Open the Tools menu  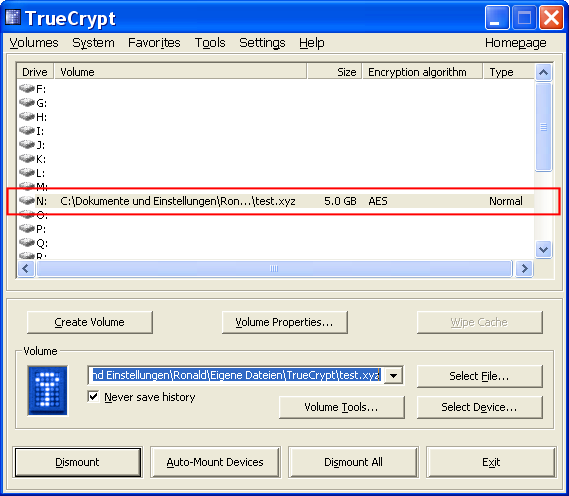tap(210, 43)
